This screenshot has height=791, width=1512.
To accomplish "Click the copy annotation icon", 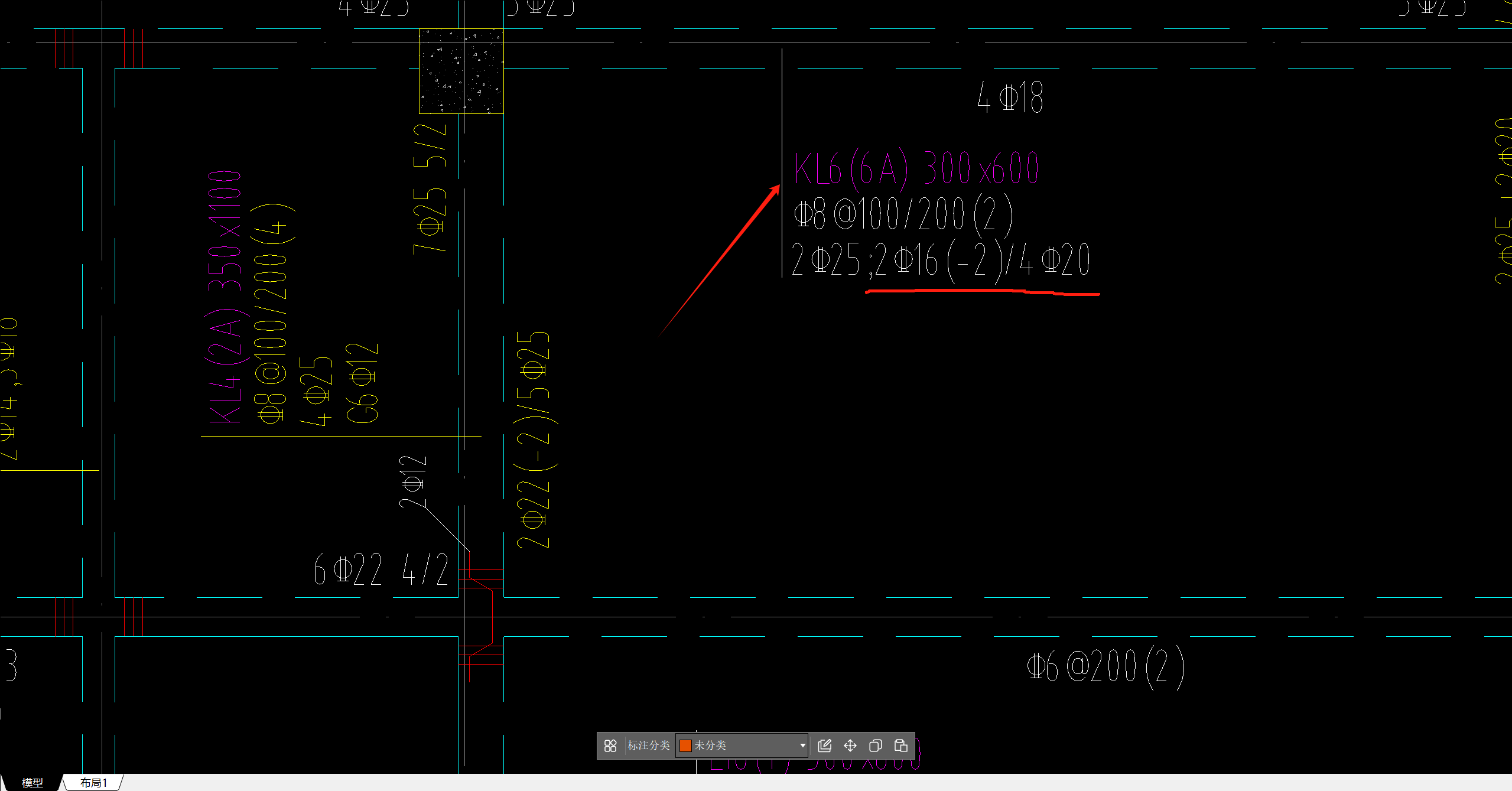I will [875, 746].
